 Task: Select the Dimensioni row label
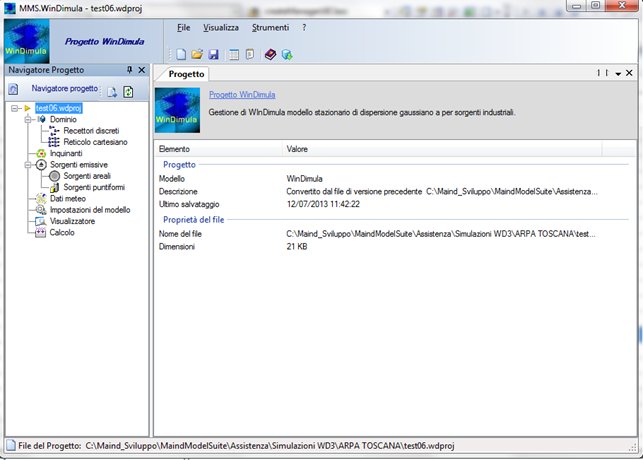coord(177,246)
